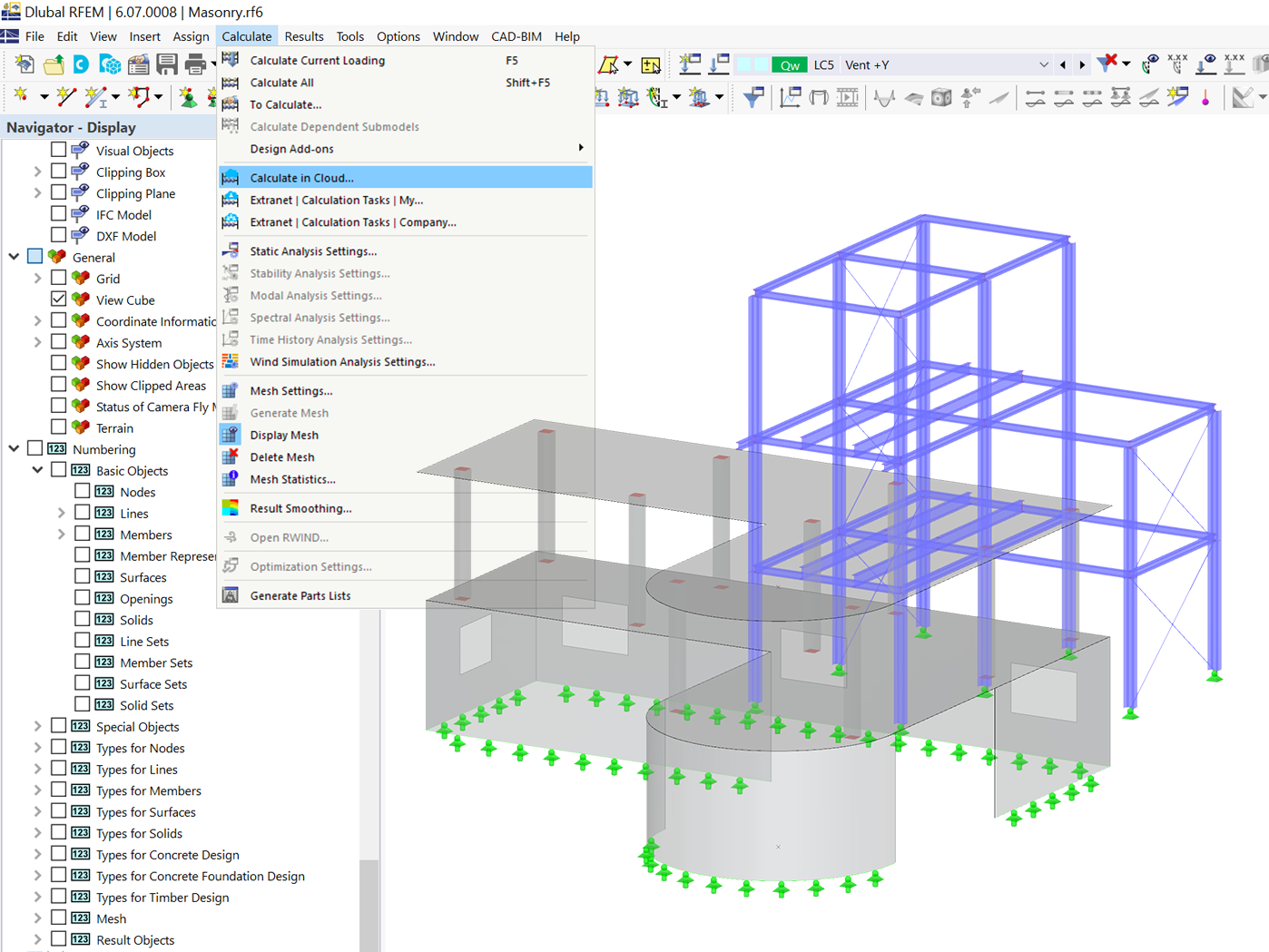1269x952 pixels.
Task: Click the Delete Mesh menu icon
Action: [231, 456]
